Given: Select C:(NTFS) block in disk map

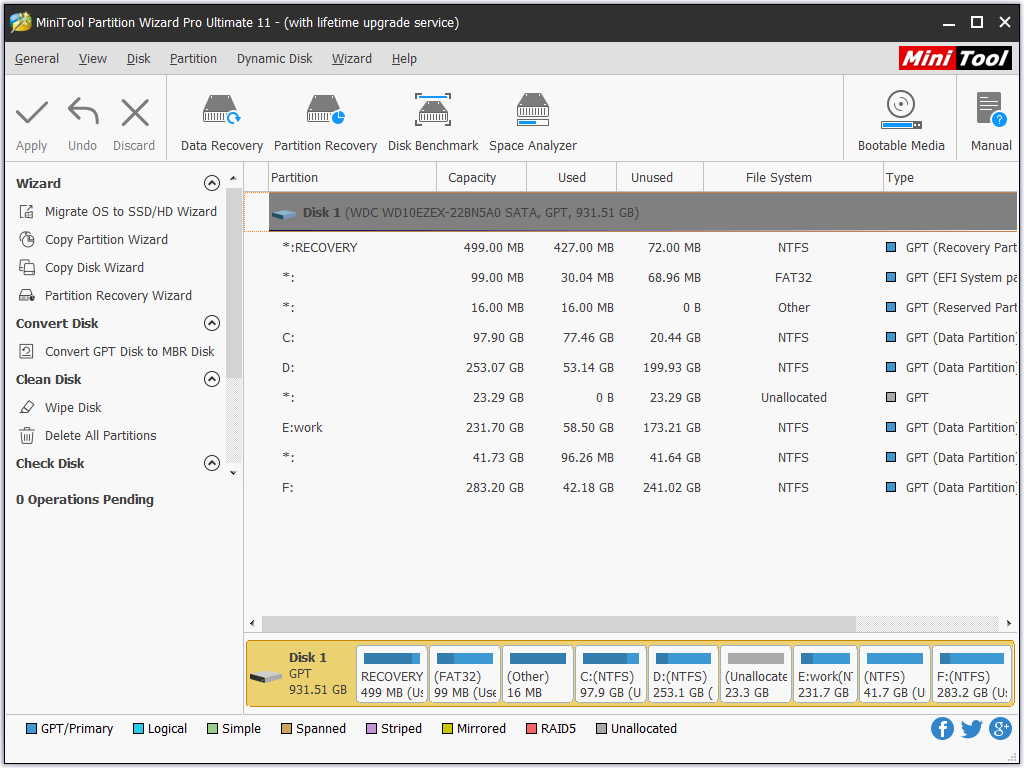Looking at the screenshot, I should [x=611, y=675].
